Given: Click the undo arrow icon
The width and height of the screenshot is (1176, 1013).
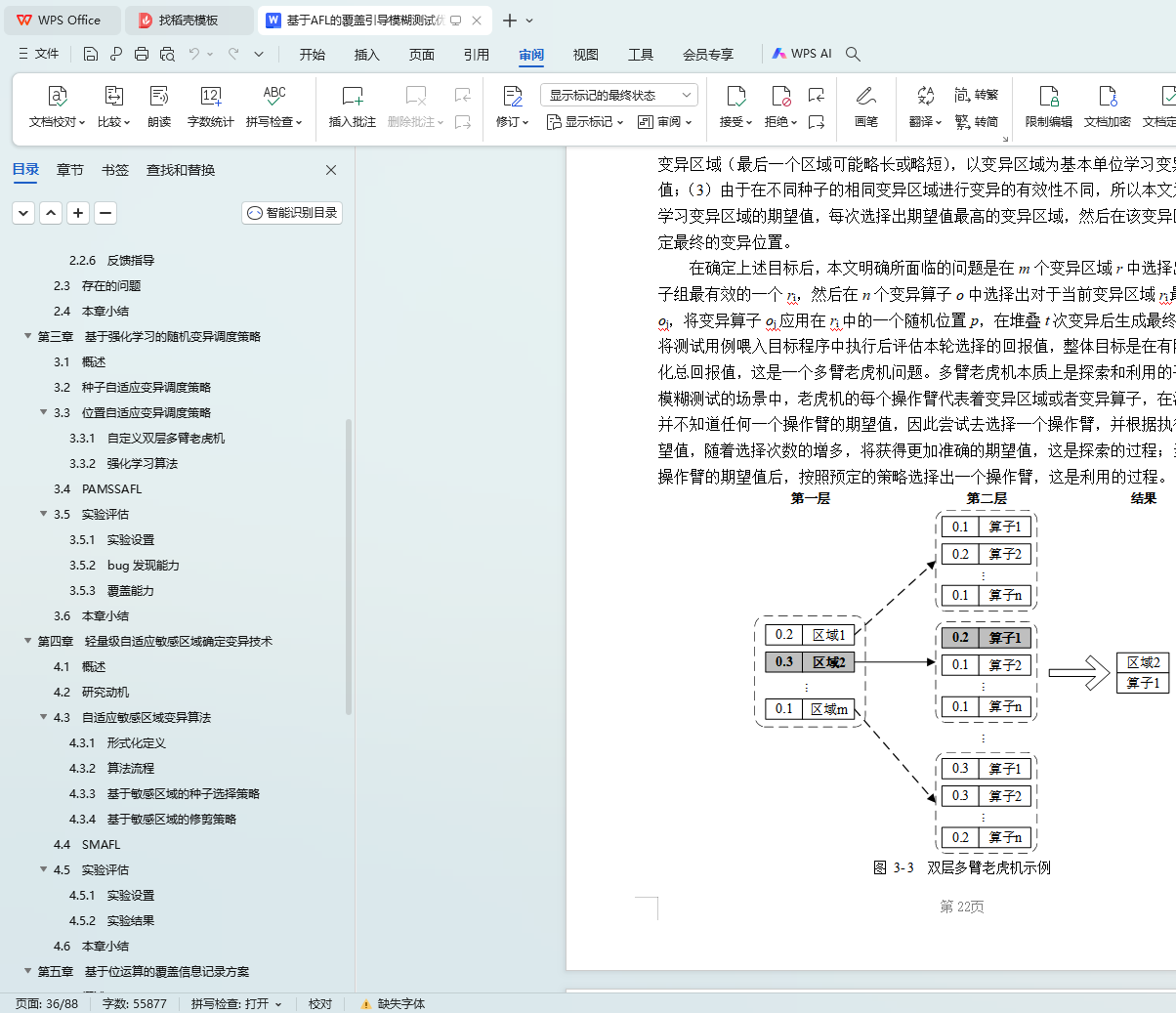Looking at the screenshot, I should point(194,54).
